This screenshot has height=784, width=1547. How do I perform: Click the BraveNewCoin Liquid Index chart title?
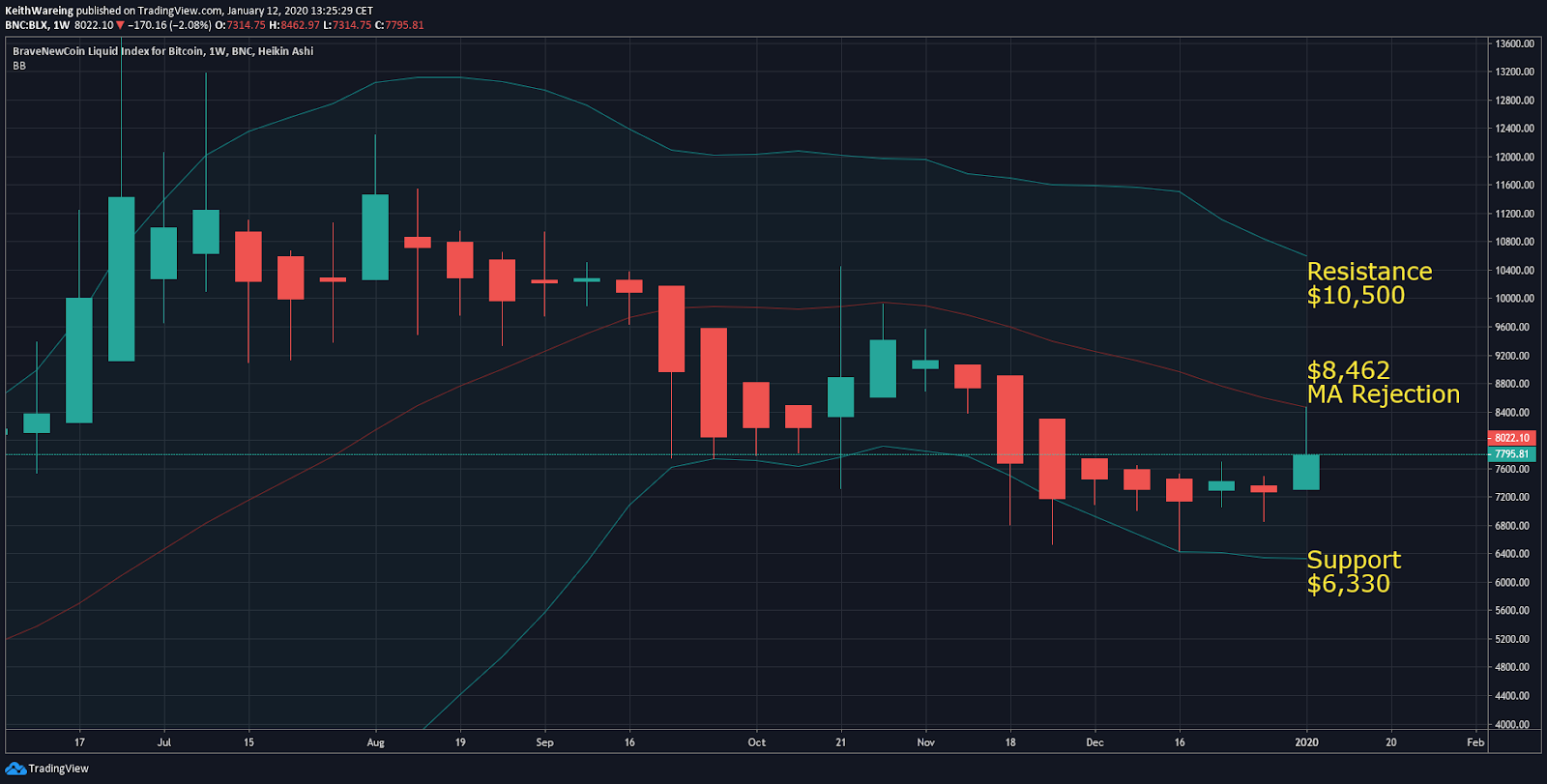162,51
